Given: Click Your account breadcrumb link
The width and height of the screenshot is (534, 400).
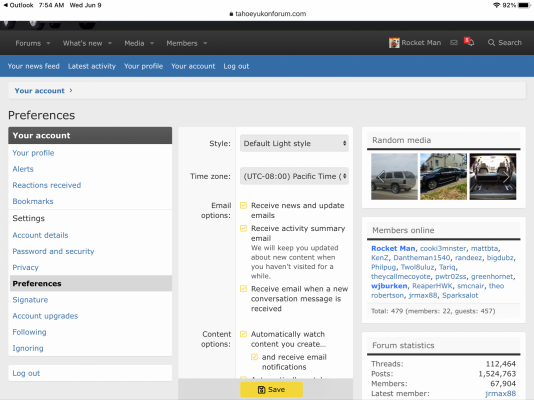Looking at the screenshot, I should pos(40,91).
